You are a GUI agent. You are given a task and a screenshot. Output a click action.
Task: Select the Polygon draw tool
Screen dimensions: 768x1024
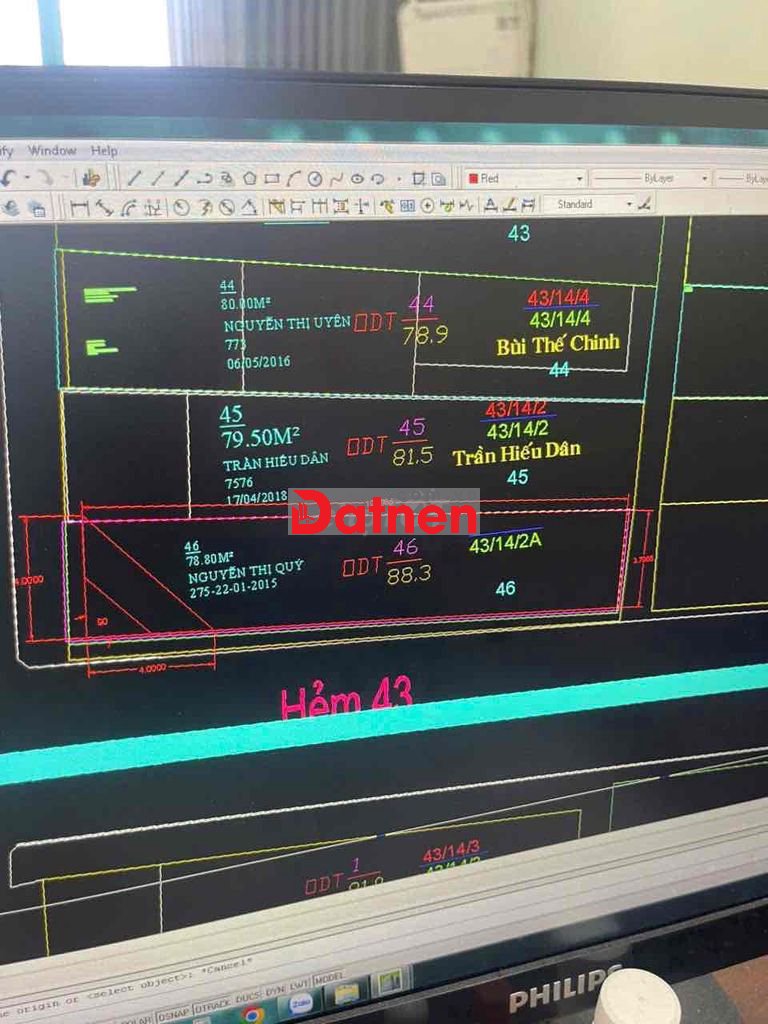pyautogui.click(x=249, y=178)
